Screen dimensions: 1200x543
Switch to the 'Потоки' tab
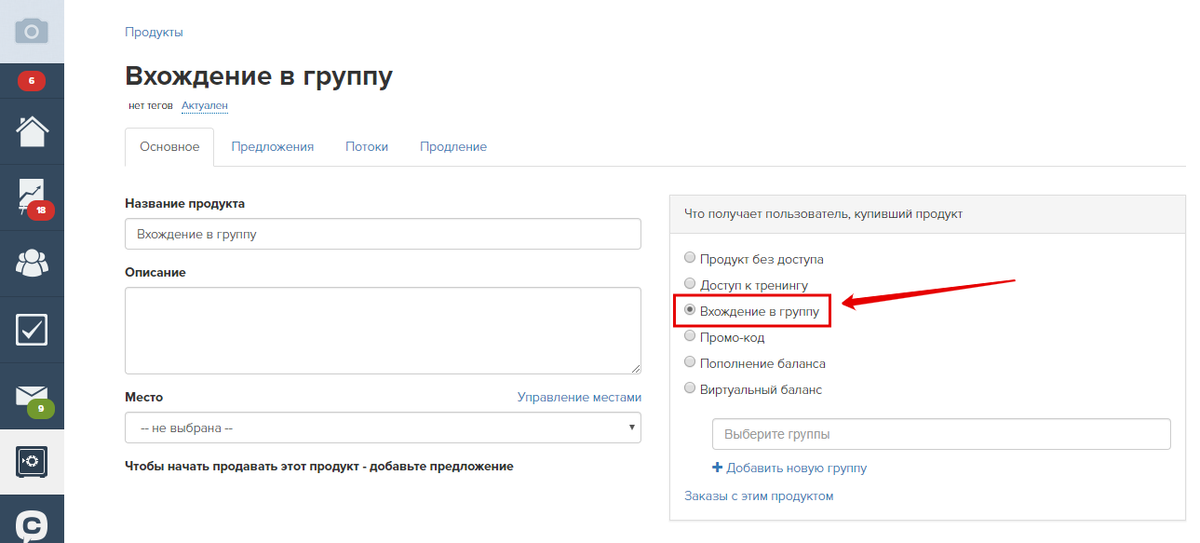(x=367, y=147)
